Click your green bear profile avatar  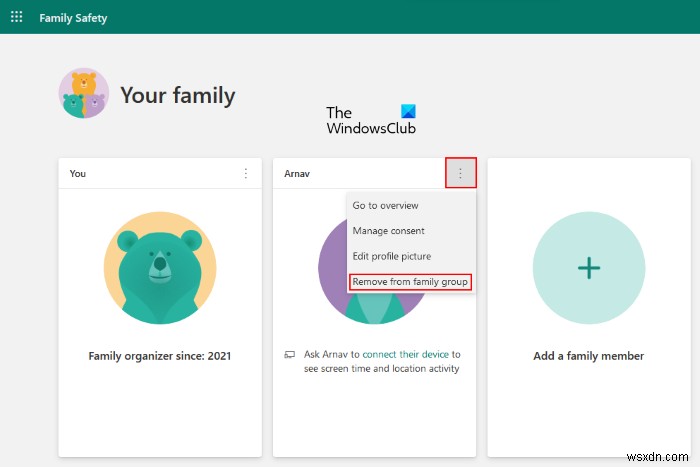point(160,268)
